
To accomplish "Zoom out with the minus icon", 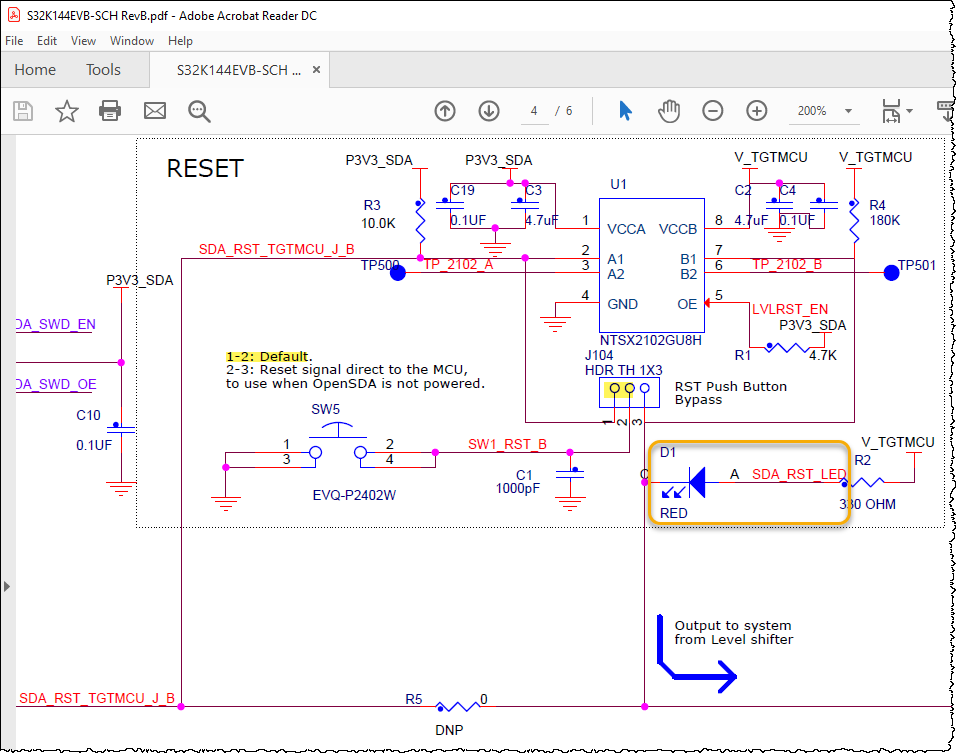I will coord(712,111).
